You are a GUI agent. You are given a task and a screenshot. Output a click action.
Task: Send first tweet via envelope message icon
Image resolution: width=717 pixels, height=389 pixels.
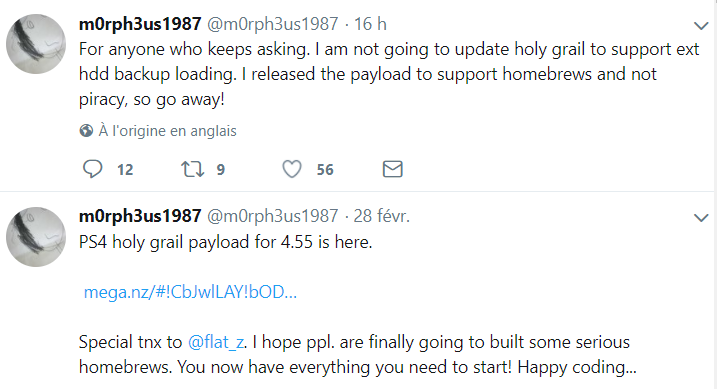tap(392, 169)
